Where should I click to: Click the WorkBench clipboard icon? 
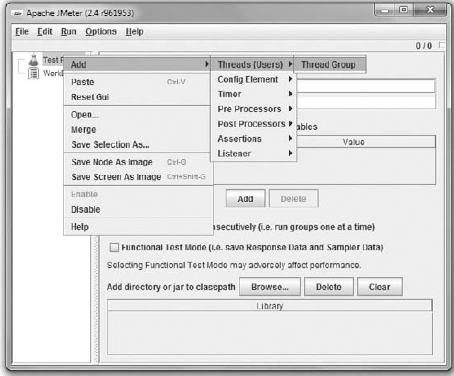point(33,73)
